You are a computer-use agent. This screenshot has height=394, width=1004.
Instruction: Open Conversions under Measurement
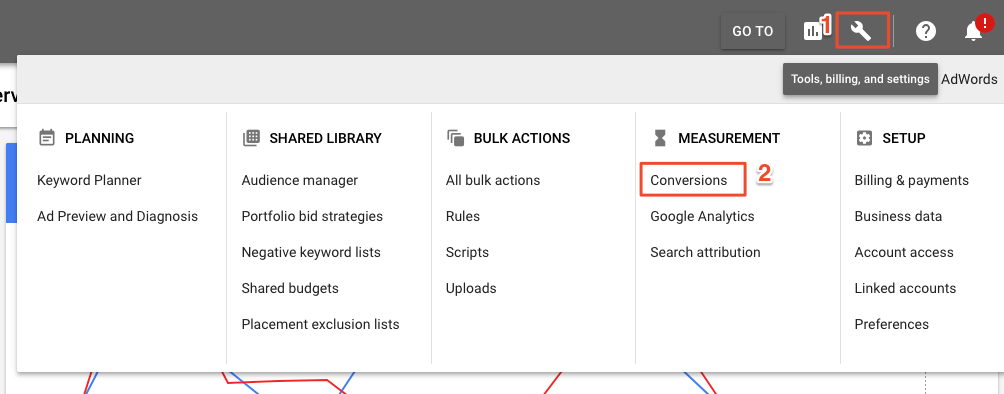click(x=689, y=181)
